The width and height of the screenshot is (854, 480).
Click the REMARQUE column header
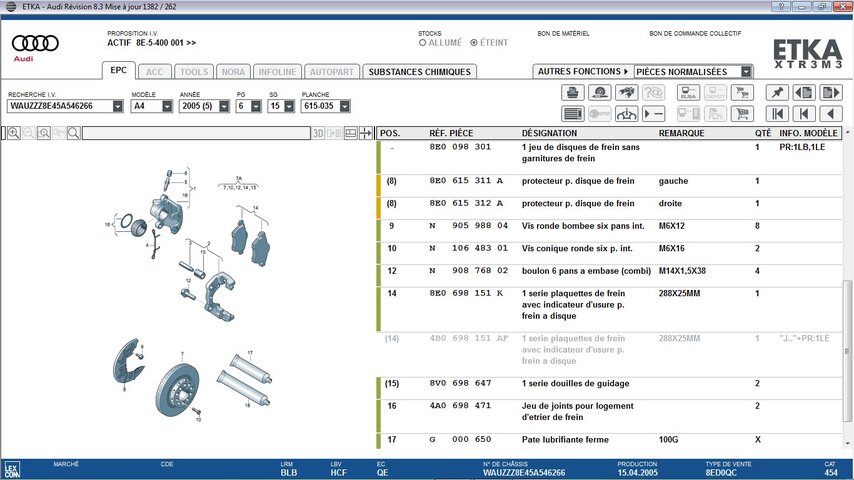pyautogui.click(x=681, y=133)
